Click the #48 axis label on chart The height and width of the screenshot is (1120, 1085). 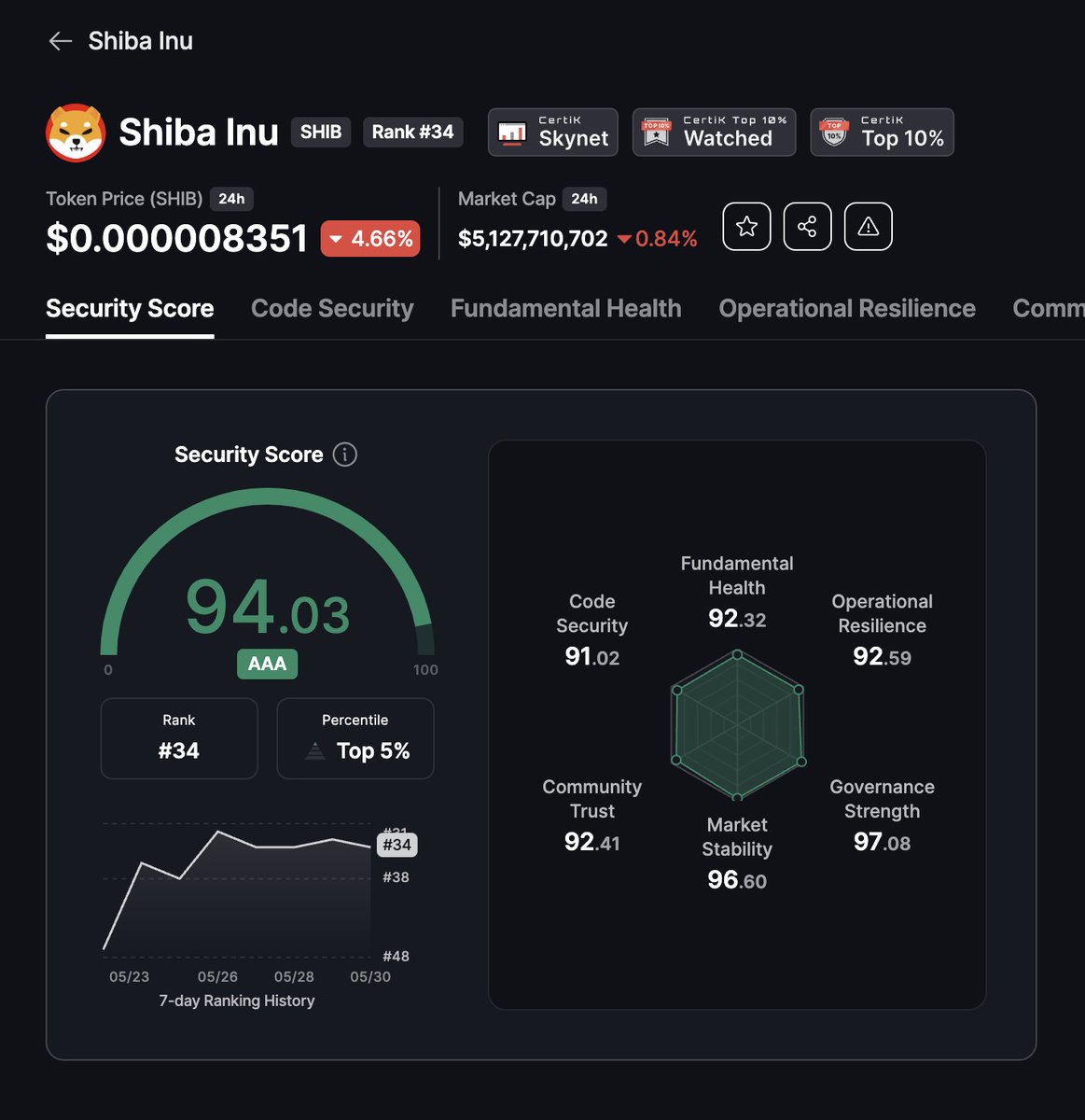396,956
